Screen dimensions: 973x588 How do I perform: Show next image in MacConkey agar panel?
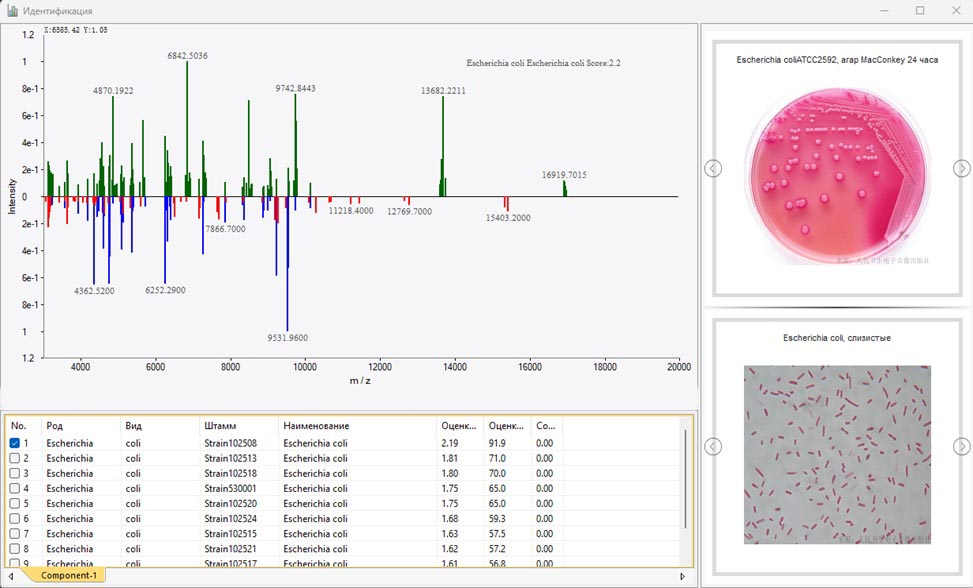pos(961,168)
